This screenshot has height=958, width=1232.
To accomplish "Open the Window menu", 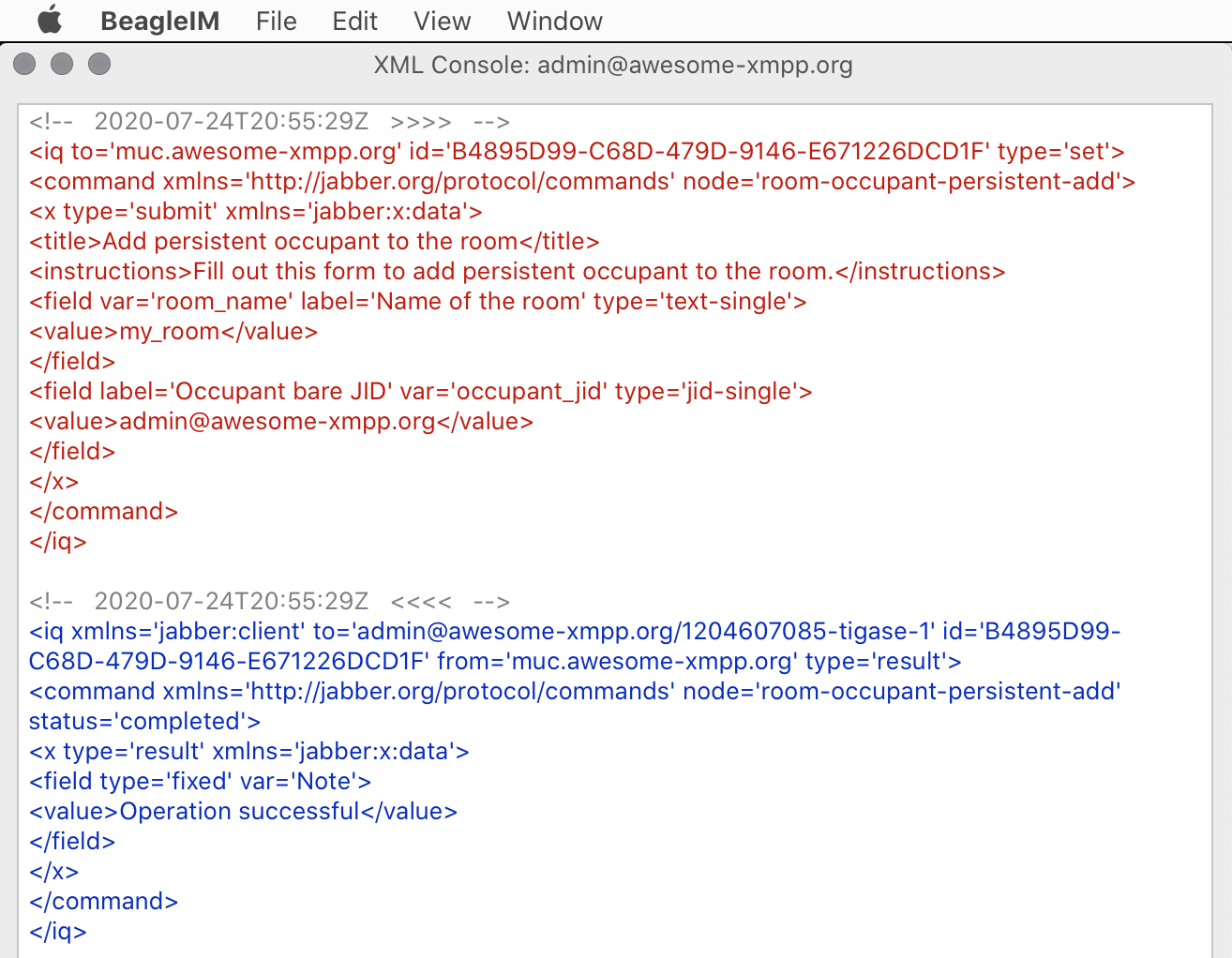I will [x=554, y=21].
